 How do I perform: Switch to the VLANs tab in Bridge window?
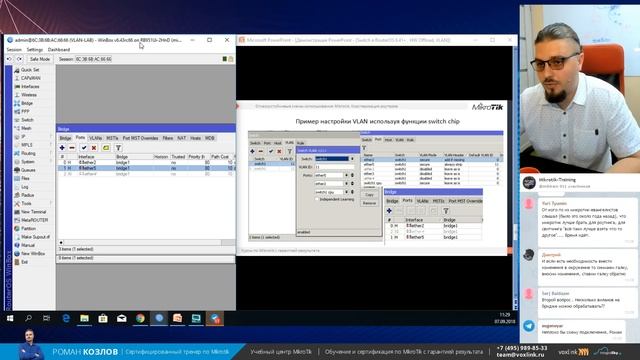[96, 138]
